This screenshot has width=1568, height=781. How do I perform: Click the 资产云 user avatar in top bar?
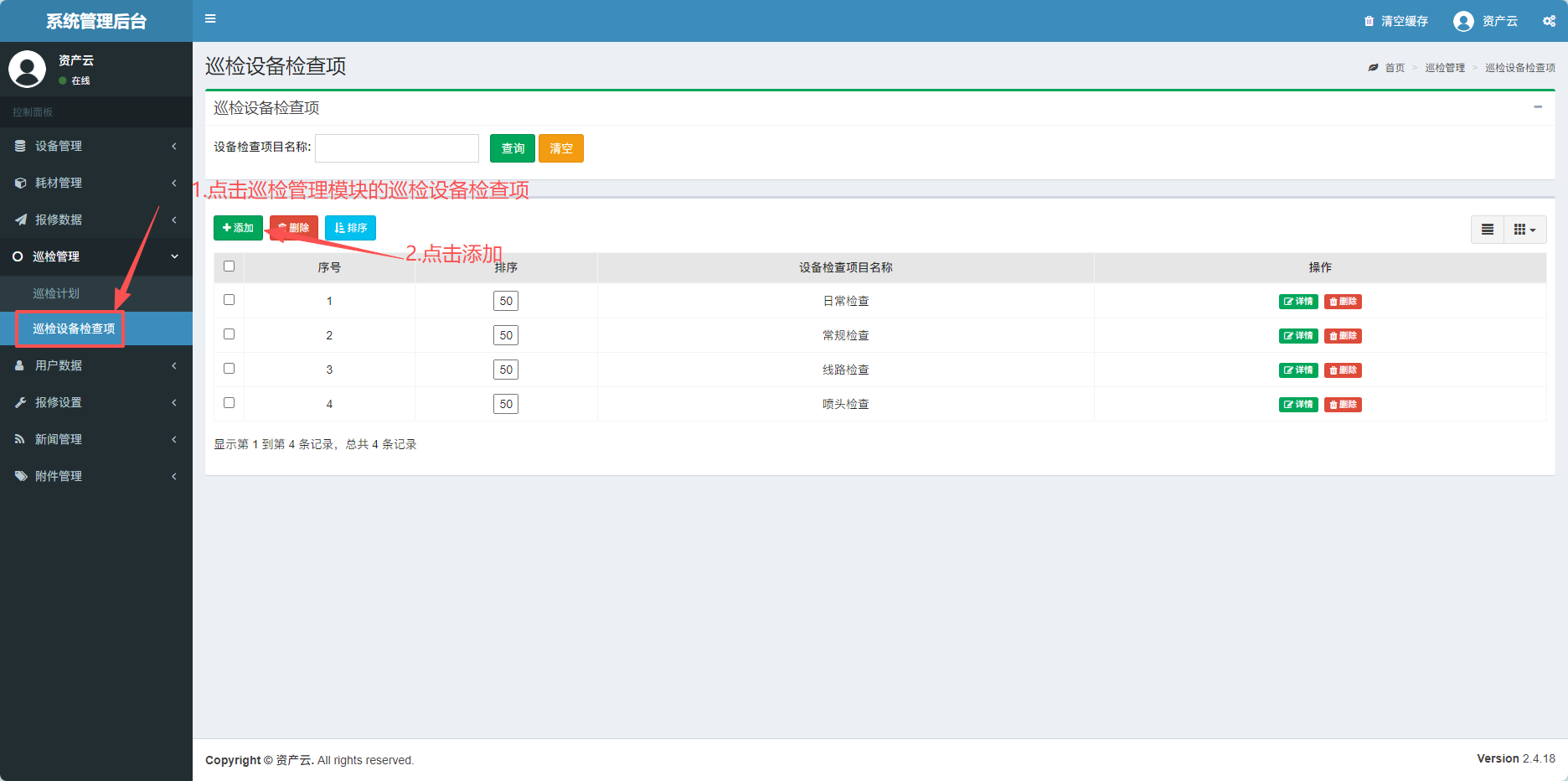pyautogui.click(x=1463, y=21)
